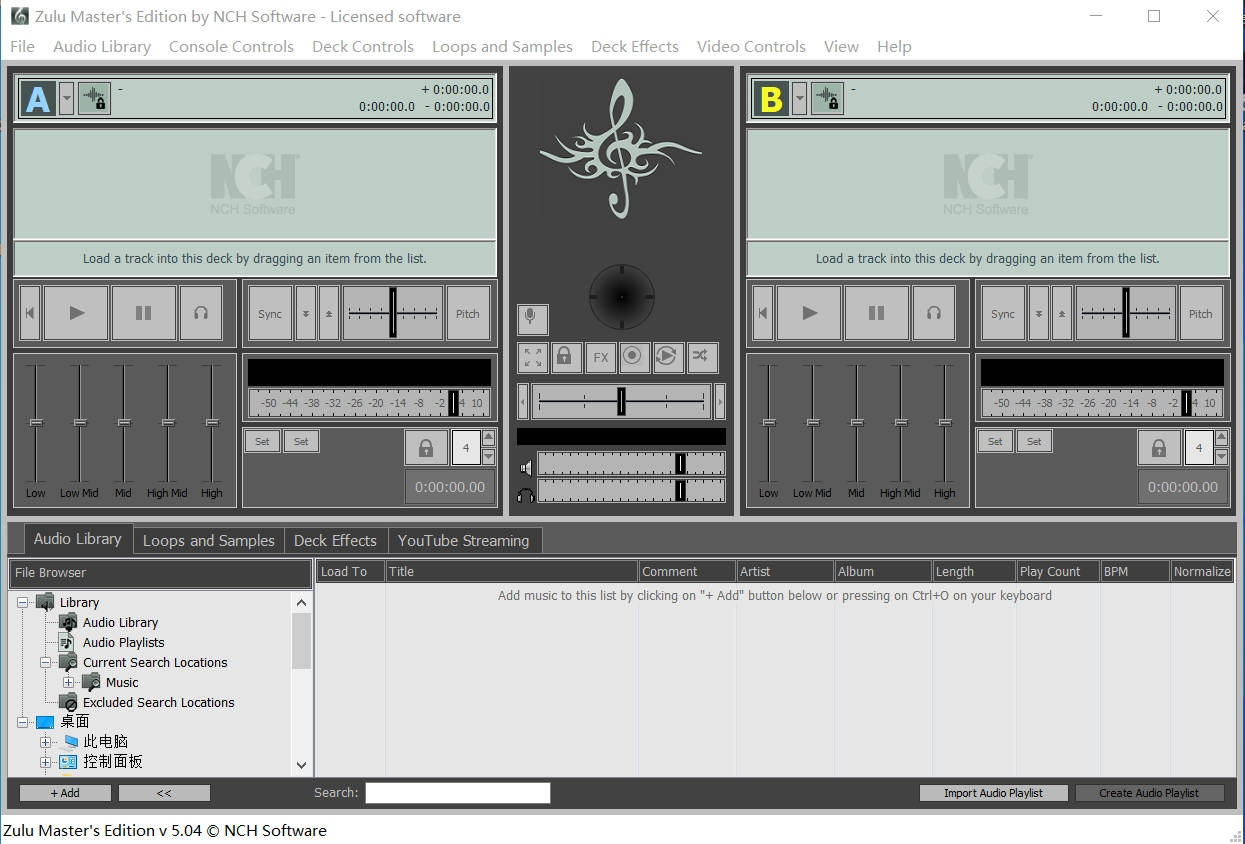The height and width of the screenshot is (844, 1245).
Task: Toggle headphone cue on Deck B
Action: [934, 313]
